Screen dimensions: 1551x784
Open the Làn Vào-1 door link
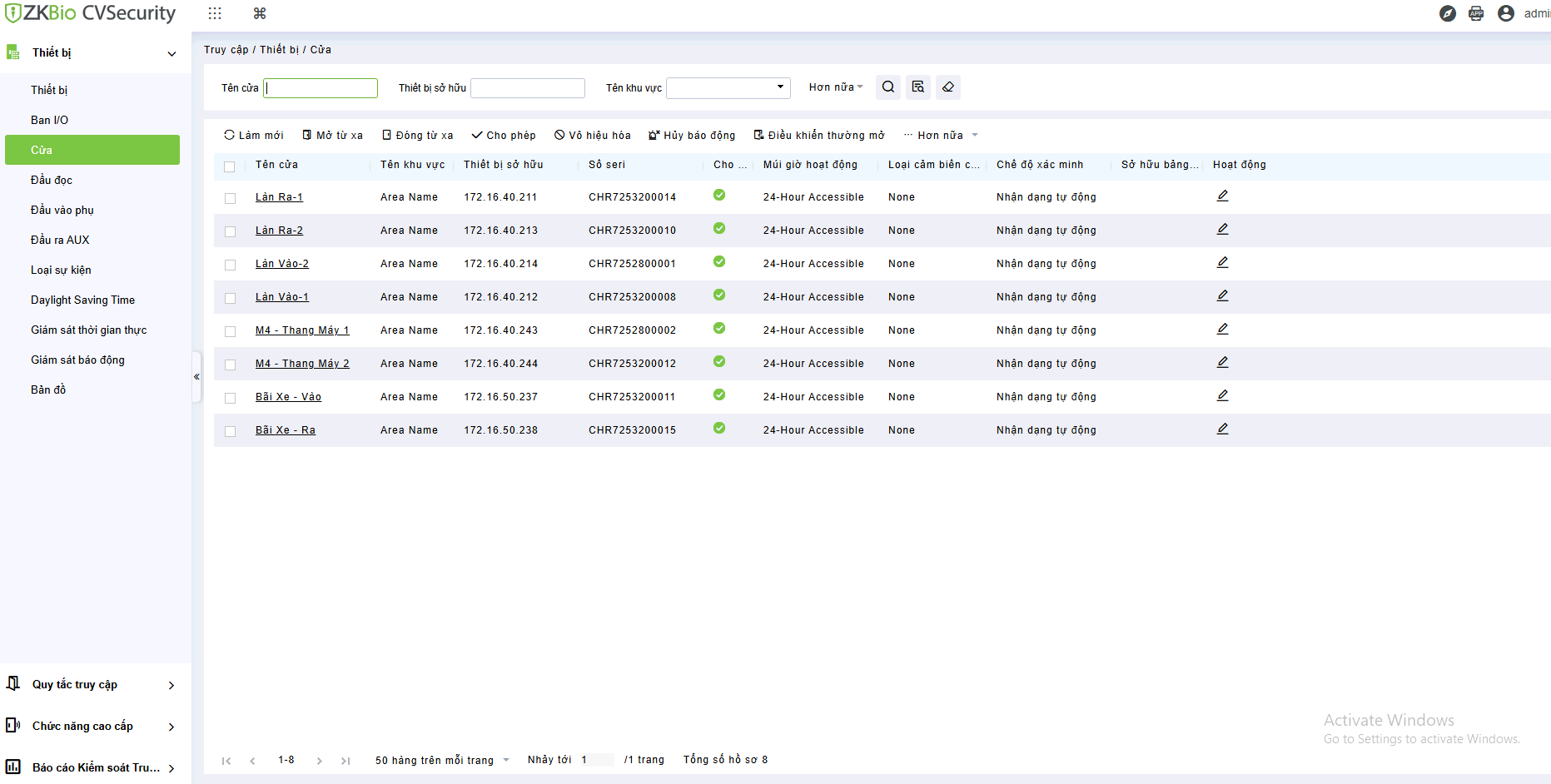[x=281, y=297]
